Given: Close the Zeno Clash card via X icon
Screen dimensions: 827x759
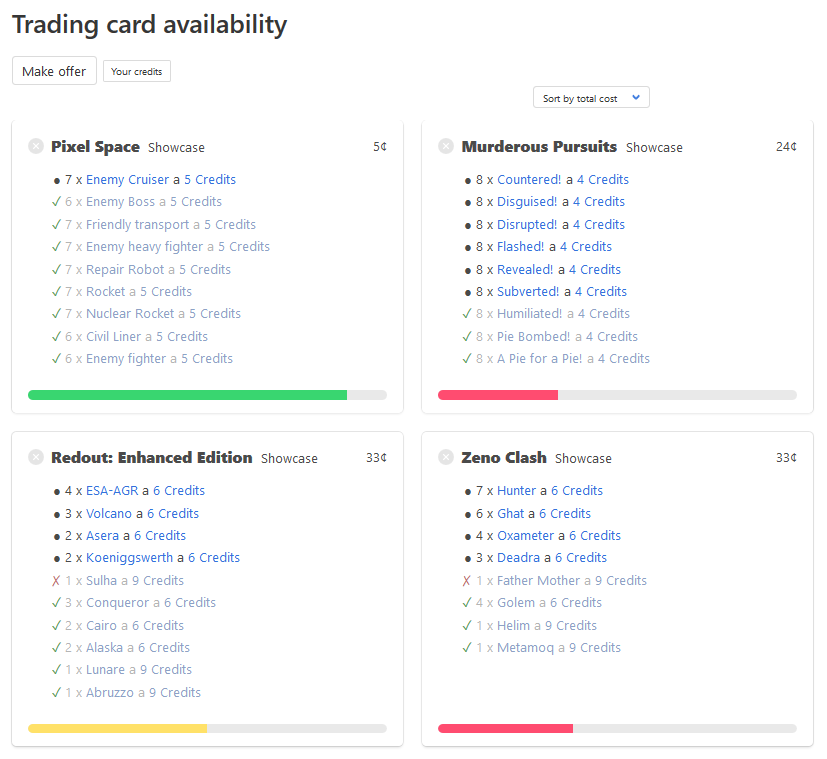Looking at the screenshot, I should pos(446,458).
